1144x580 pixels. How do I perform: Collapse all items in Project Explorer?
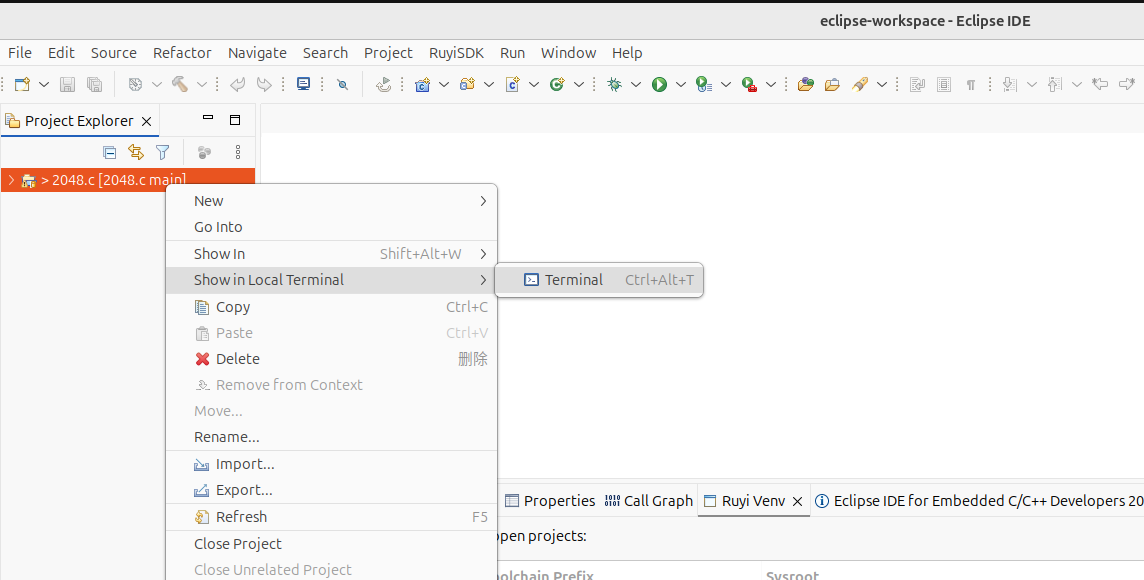click(x=110, y=152)
